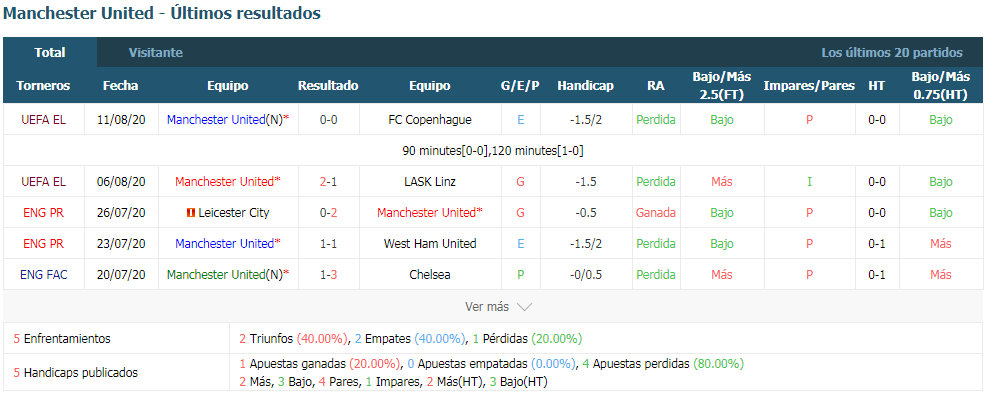Screen dimensions: 986x394
Task: Click Leicester City team name
Action: pyautogui.click(x=234, y=213)
